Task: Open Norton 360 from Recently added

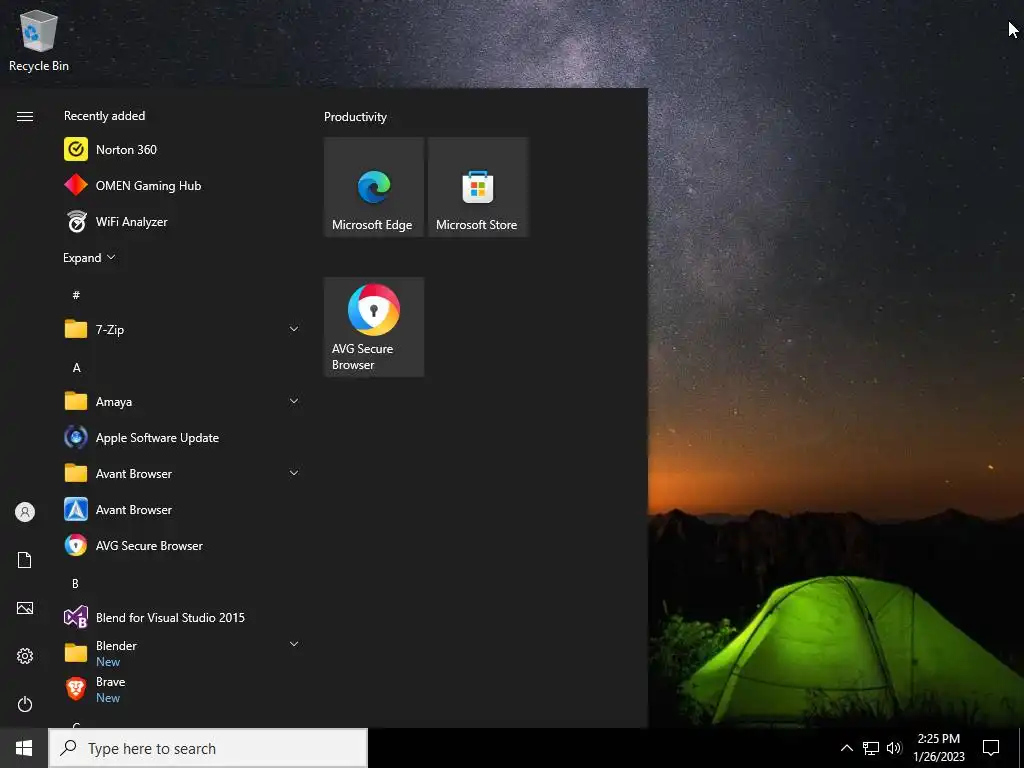Action: (x=182, y=150)
